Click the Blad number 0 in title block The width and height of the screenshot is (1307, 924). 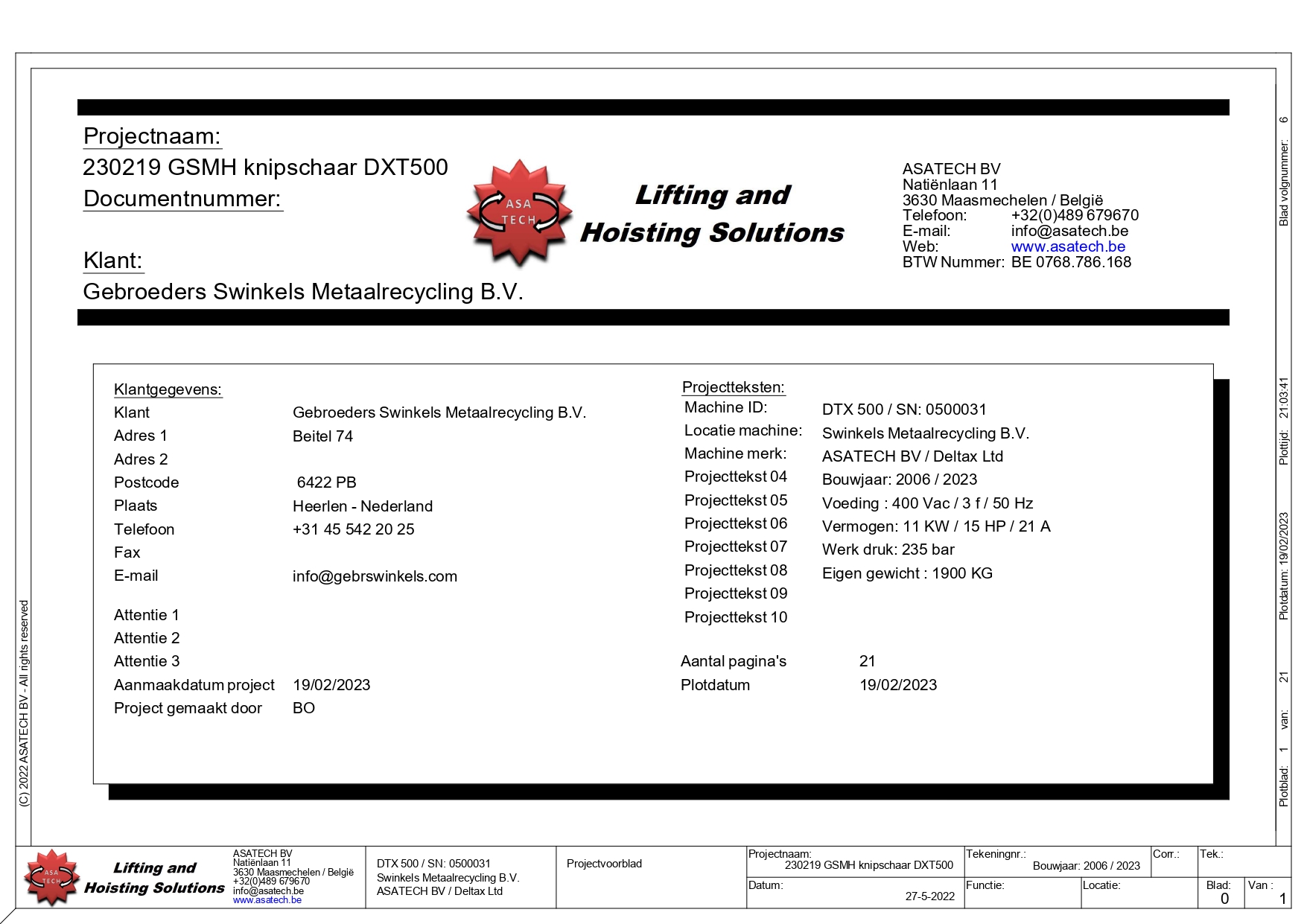(x=1224, y=899)
